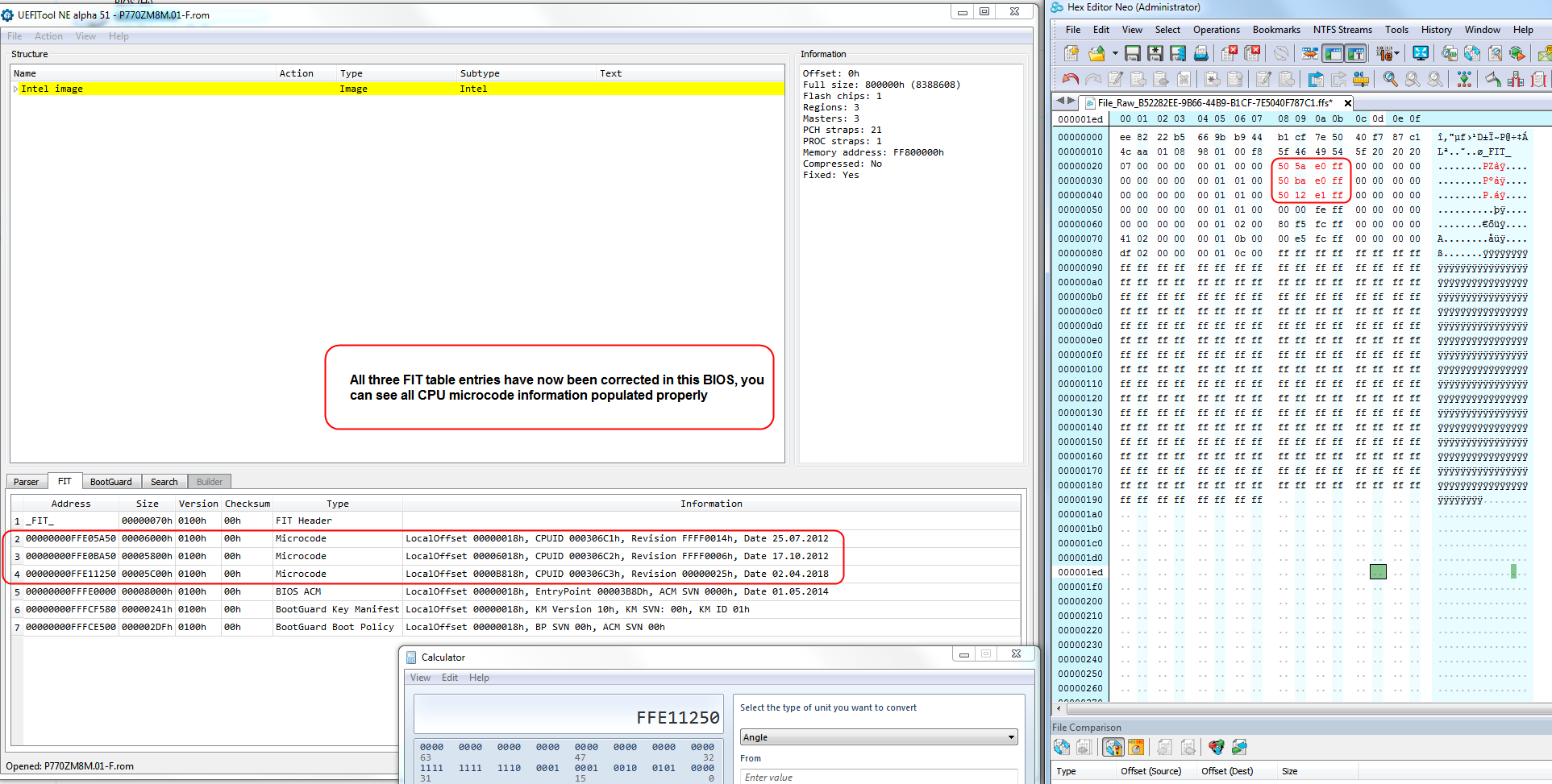
Task: Select FIT row with CPUID 000306C3h
Action: [x=515, y=574]
